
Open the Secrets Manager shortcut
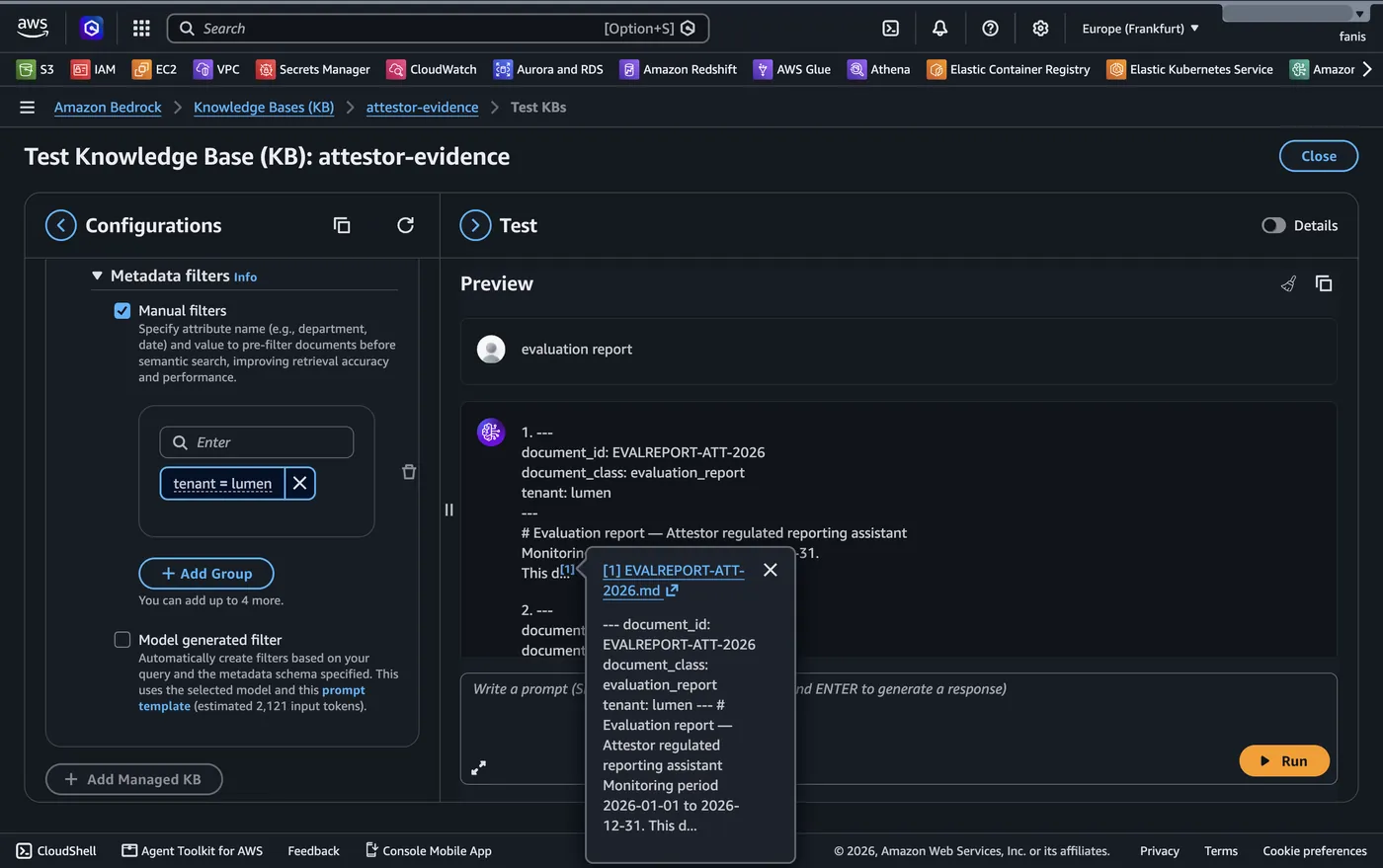click(x=313, y=69)
